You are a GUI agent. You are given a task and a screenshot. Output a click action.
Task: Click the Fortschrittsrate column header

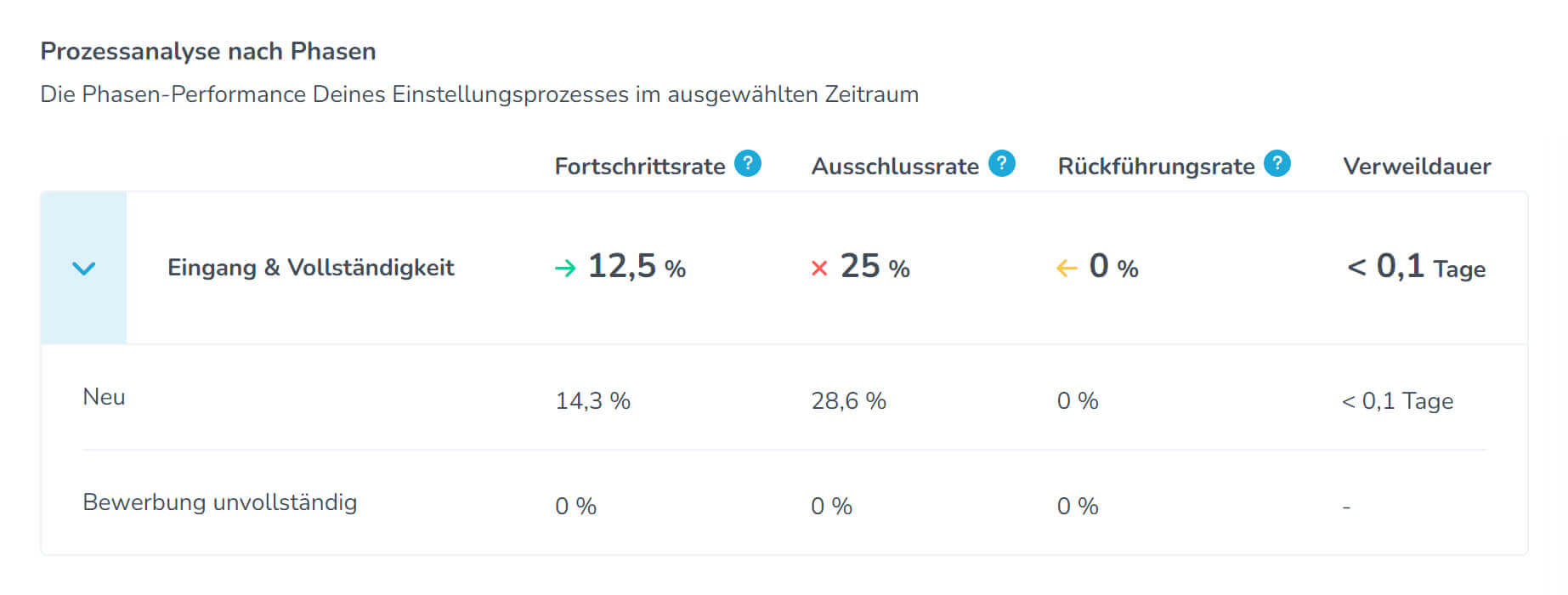(x=639, y=167)
